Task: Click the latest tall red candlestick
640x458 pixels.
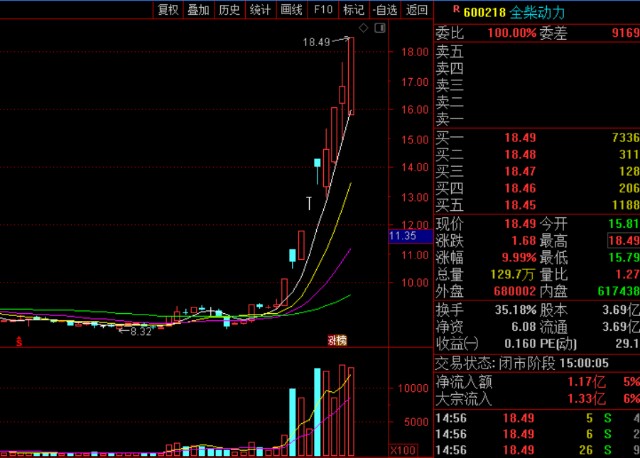Action: (x=351, y=76)
